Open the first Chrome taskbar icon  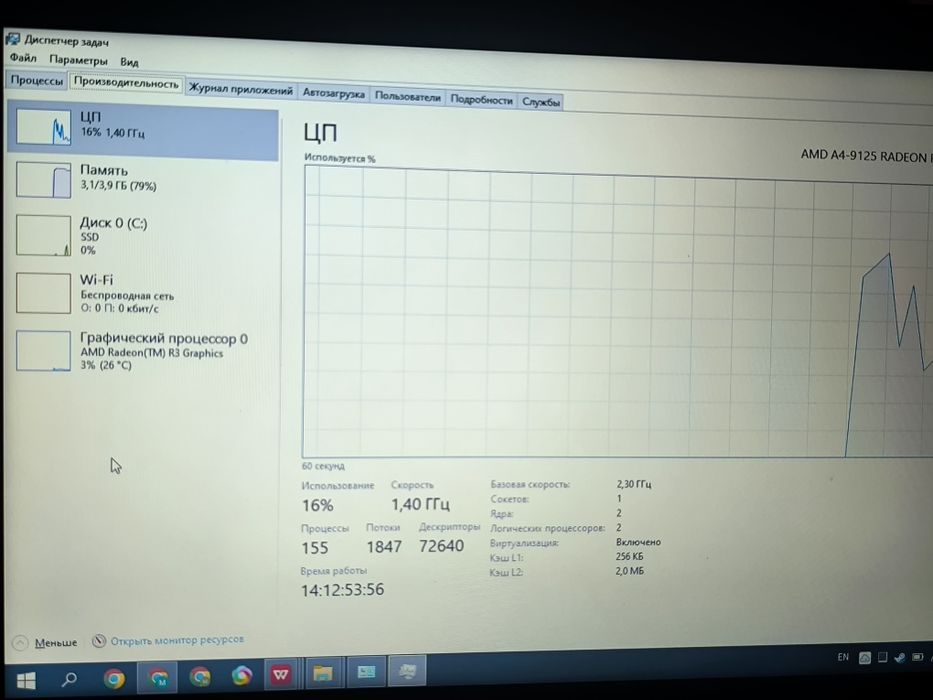(x=114, y=678)
